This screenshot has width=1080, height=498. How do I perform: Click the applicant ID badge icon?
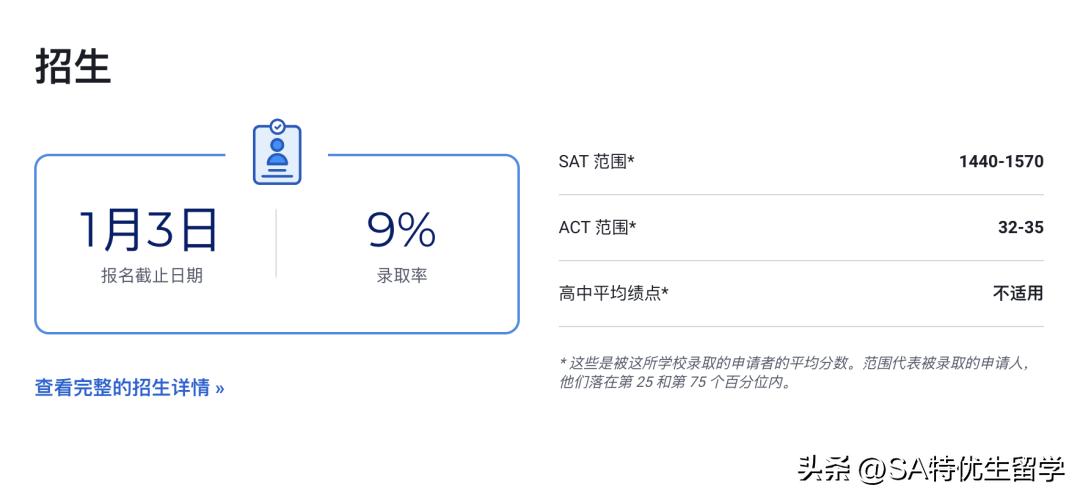click(277, 153)
